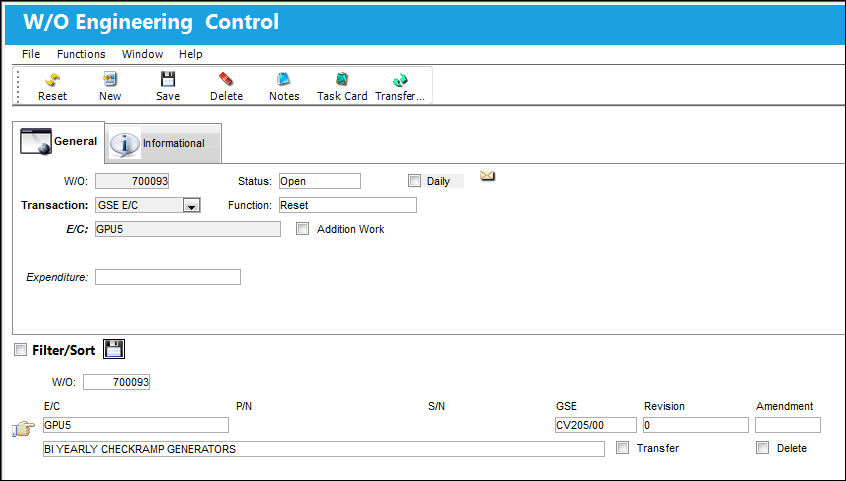Check the Addition Work checkbox

click(302, 229)
